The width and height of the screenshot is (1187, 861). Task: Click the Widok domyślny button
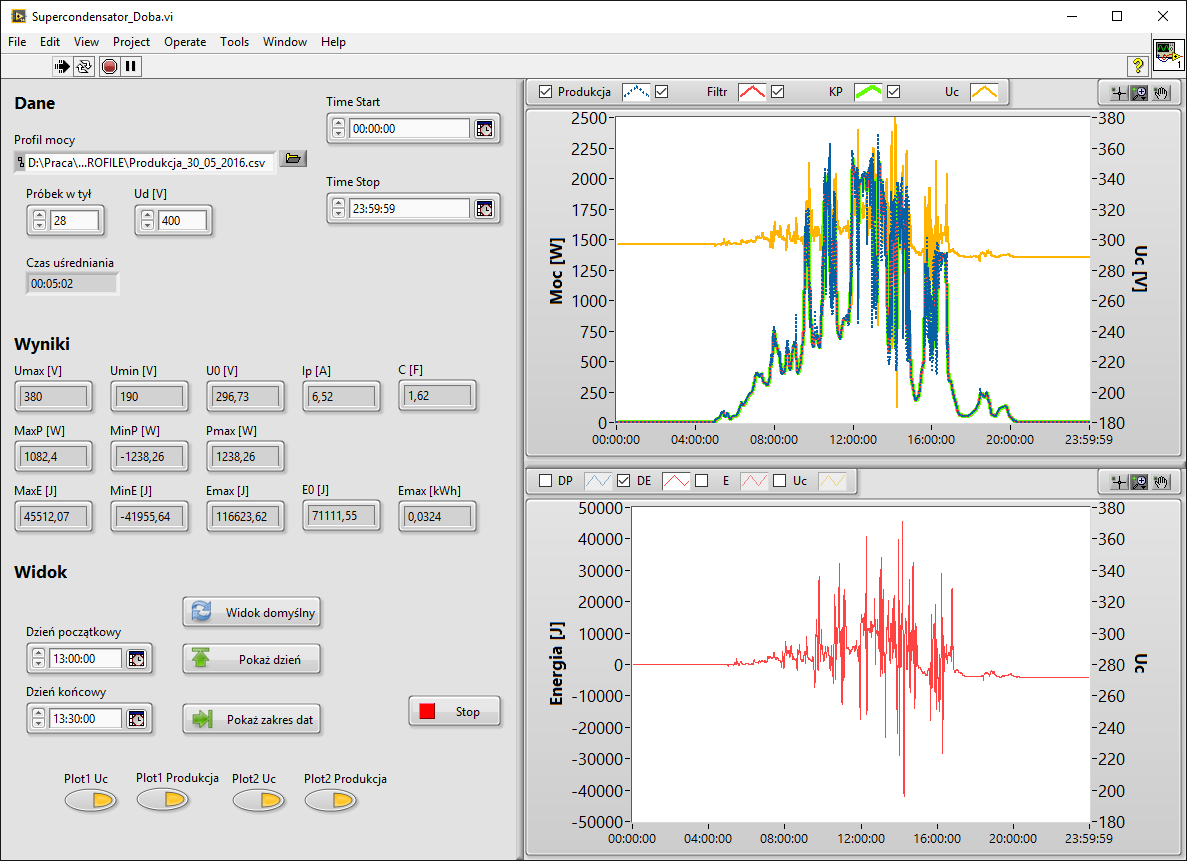point(251,612)
